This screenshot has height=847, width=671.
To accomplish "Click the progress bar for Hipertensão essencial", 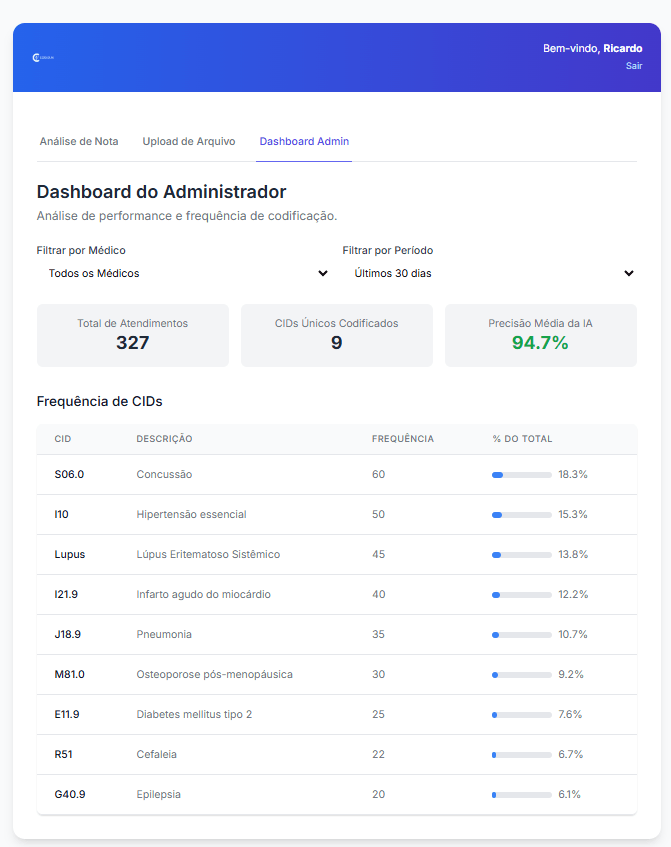I will pyautogui.click(x=521, y=515).
